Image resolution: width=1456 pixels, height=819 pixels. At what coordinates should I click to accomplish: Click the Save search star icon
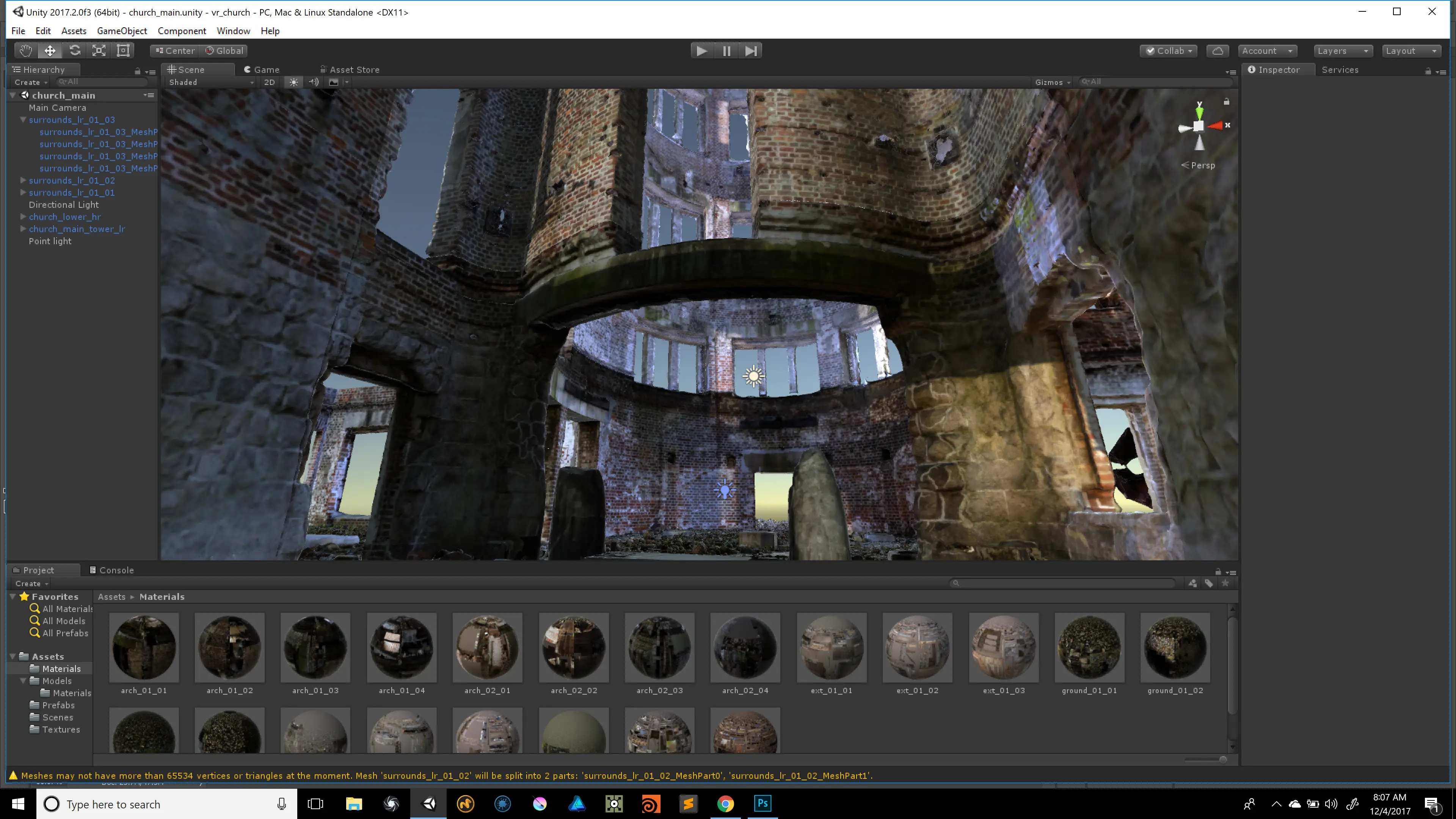coord(1225,583)
